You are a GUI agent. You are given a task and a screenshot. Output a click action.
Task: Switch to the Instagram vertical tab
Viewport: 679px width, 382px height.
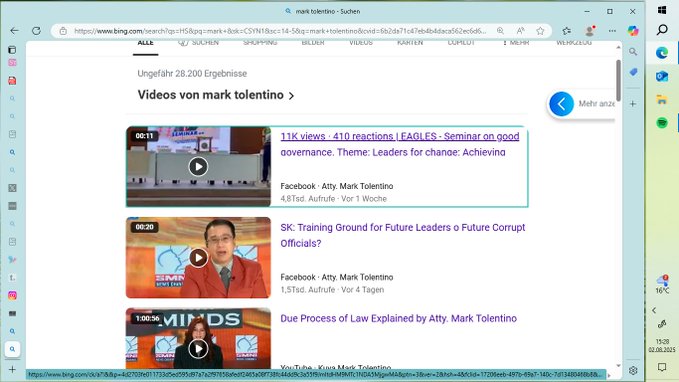click(12, 295)
